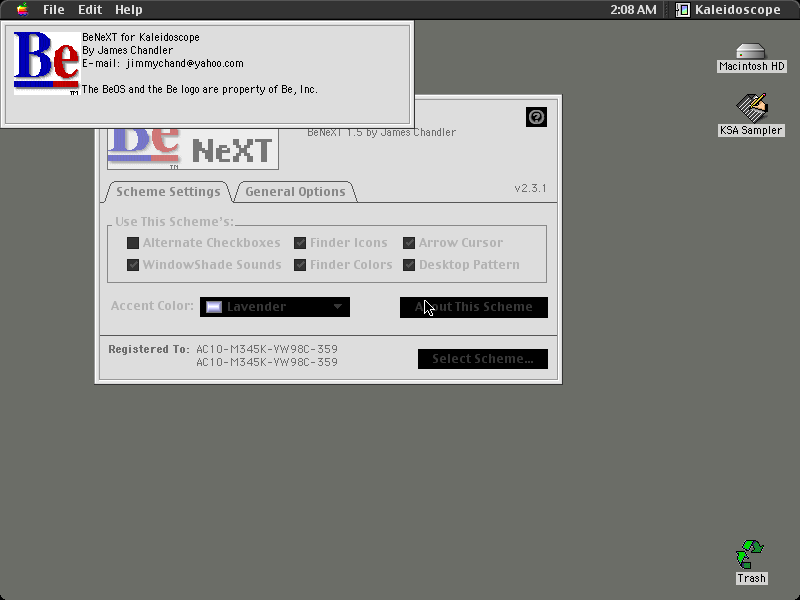Viewport: 800px width, 600px height.
Task: Click the Be, Inc. property notice text
Action: pos(199,89)
